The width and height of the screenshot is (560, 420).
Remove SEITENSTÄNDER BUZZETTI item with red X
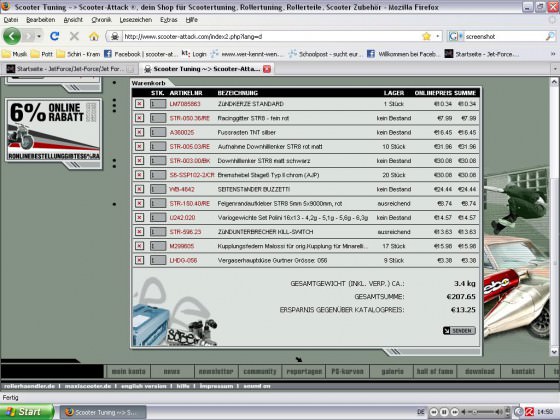click(139, 189)
